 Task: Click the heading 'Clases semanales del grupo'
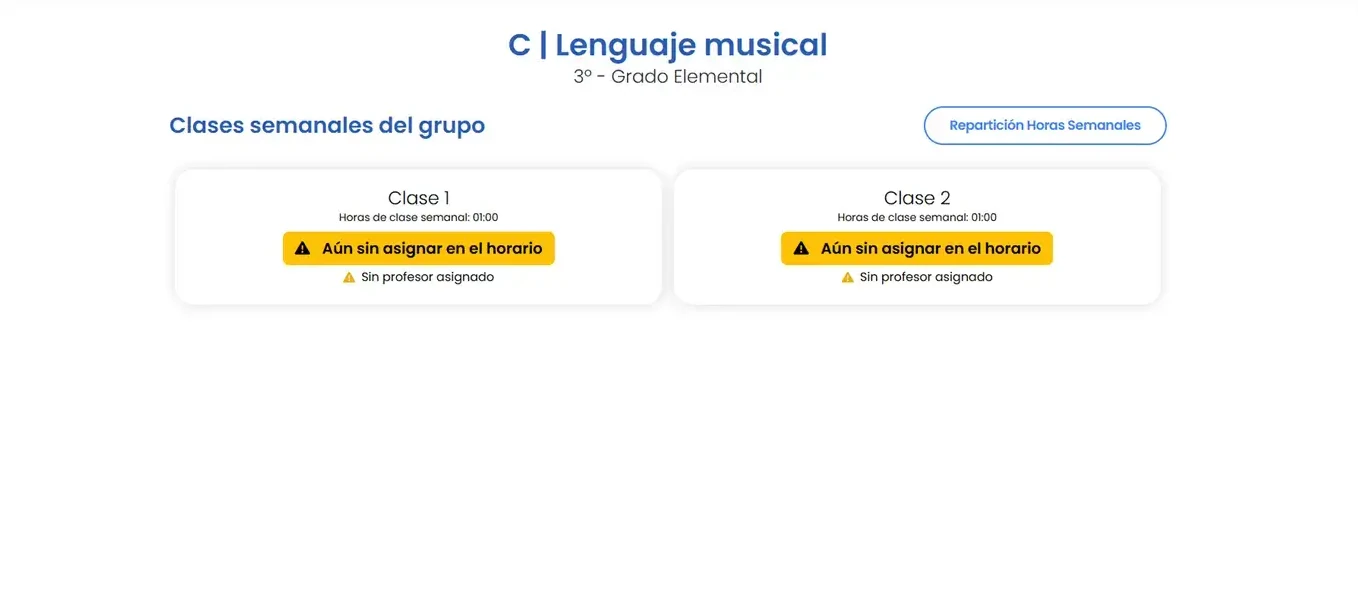326,125
